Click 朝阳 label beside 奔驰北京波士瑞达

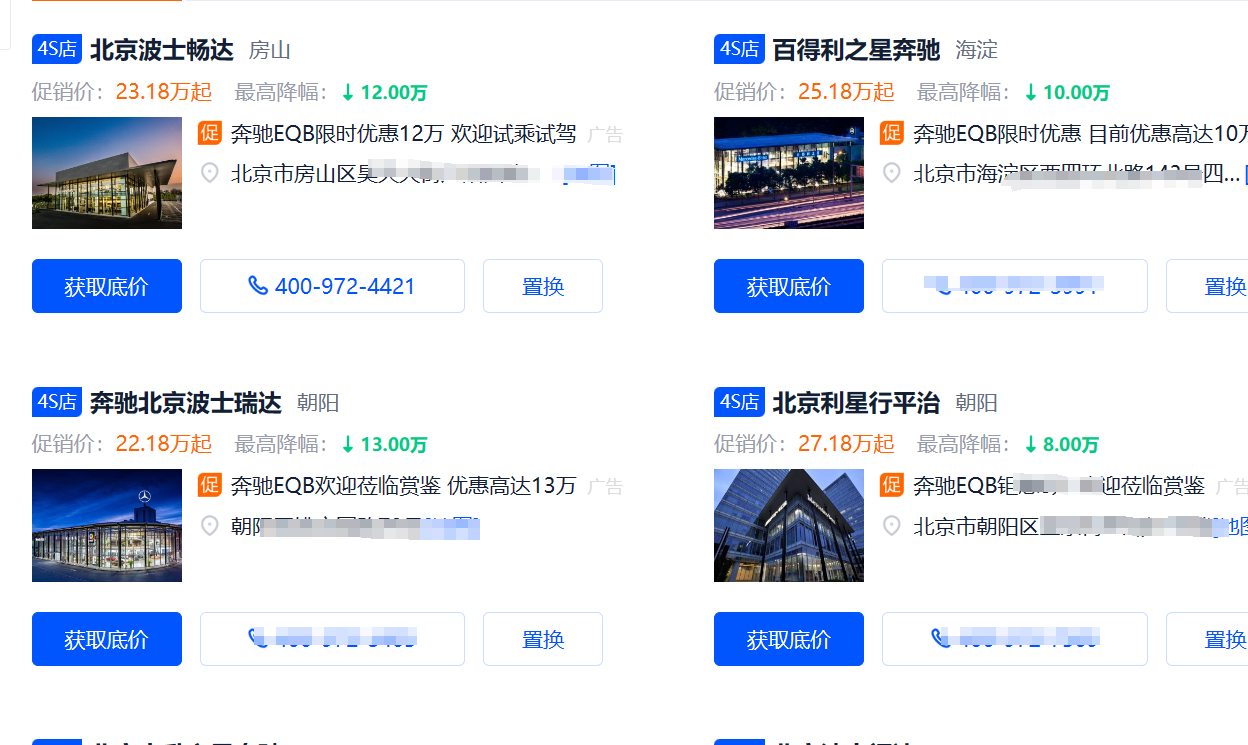tap(318, 403)
